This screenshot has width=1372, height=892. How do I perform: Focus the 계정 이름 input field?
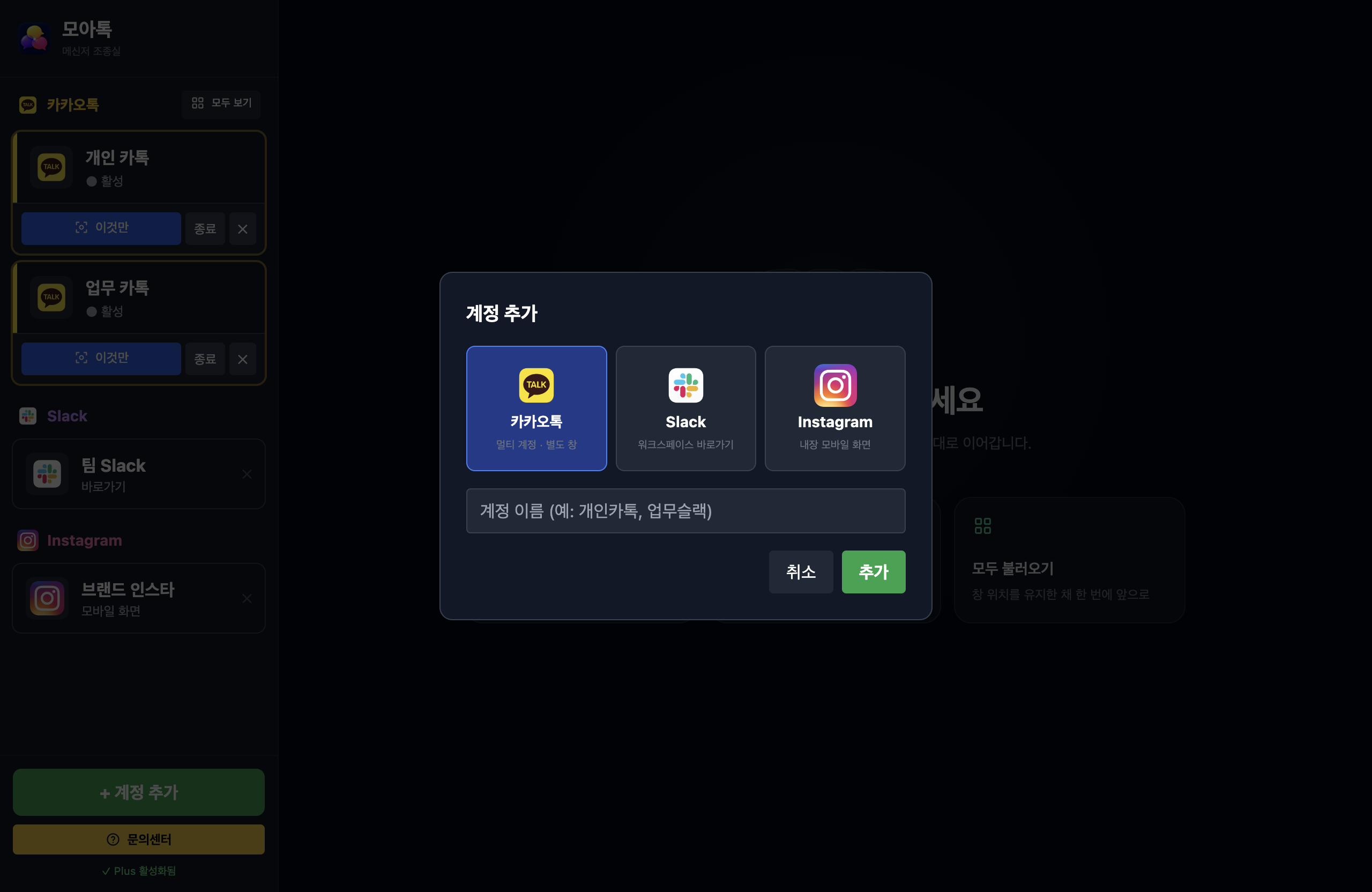click(685, 511)
